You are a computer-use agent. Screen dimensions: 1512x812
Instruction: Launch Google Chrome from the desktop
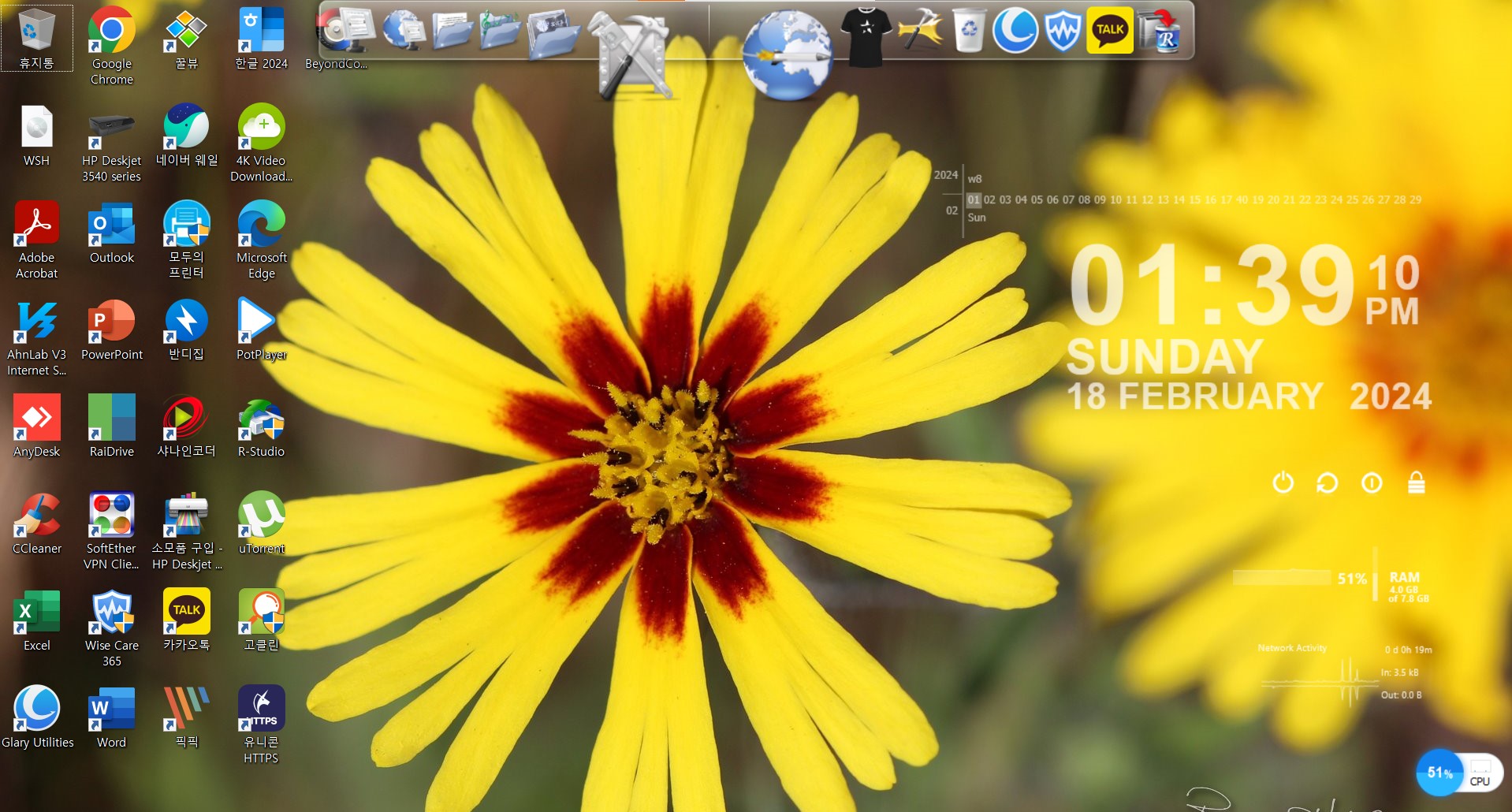pyautogui.click(x=111, y=46)
